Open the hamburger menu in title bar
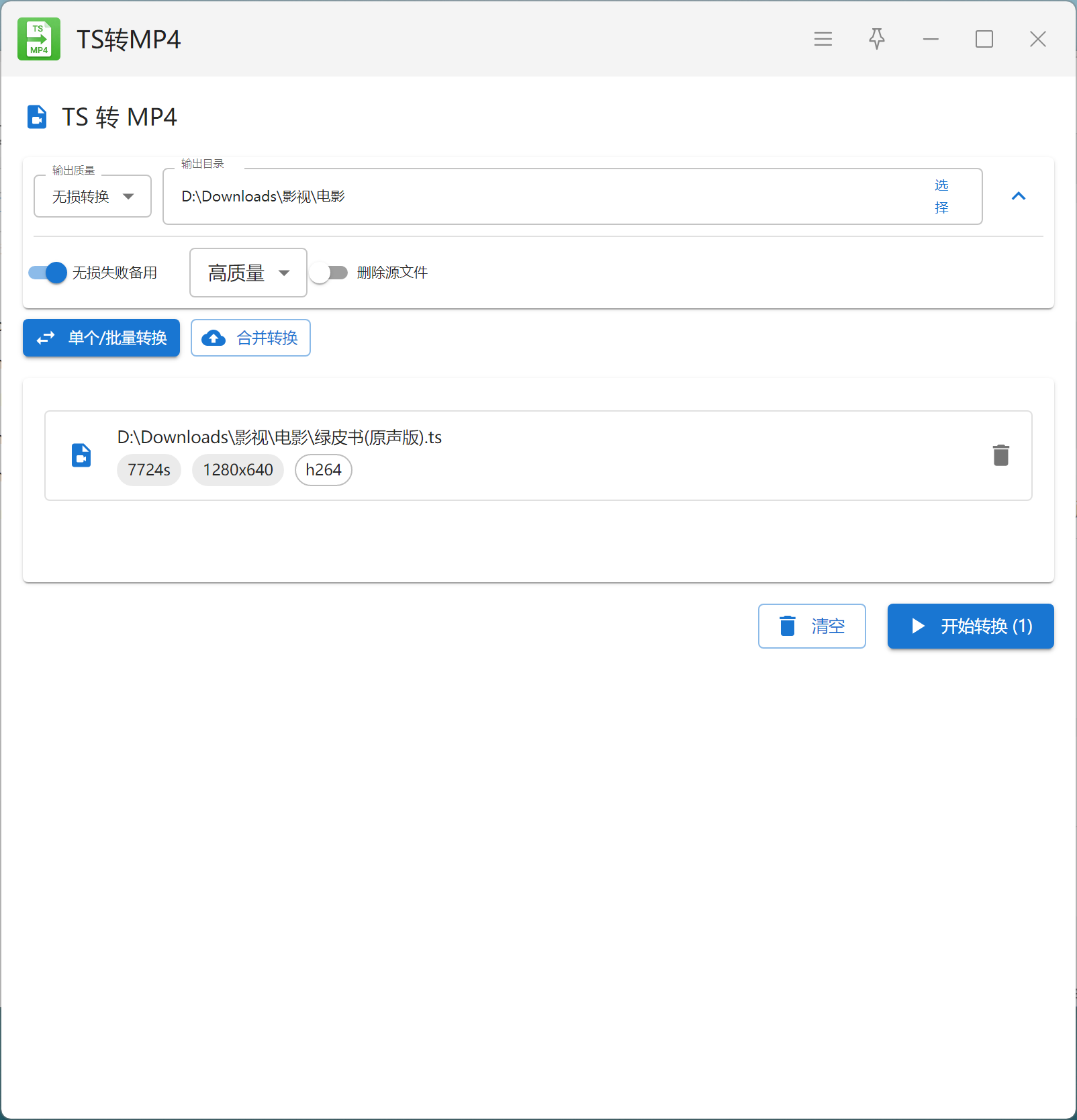Screen dimensions: 1077x1120 coord(823,39)
